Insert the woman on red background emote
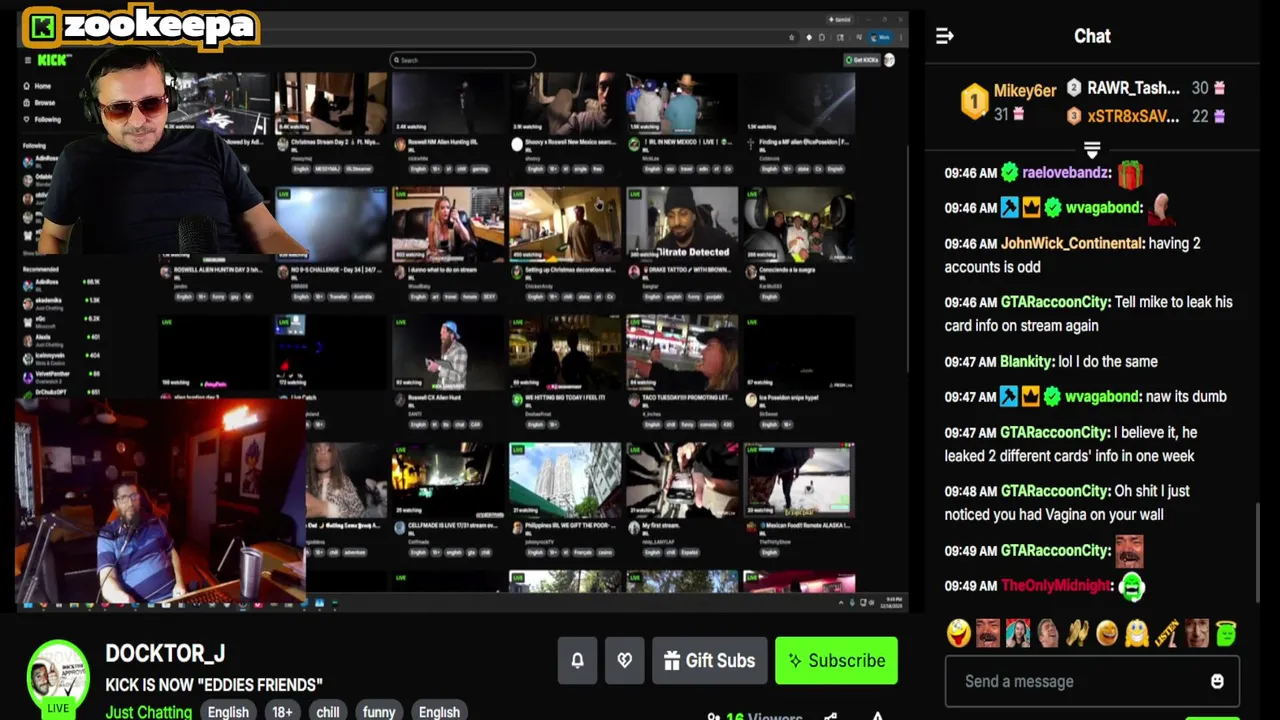 click(x=1018, y=633)
